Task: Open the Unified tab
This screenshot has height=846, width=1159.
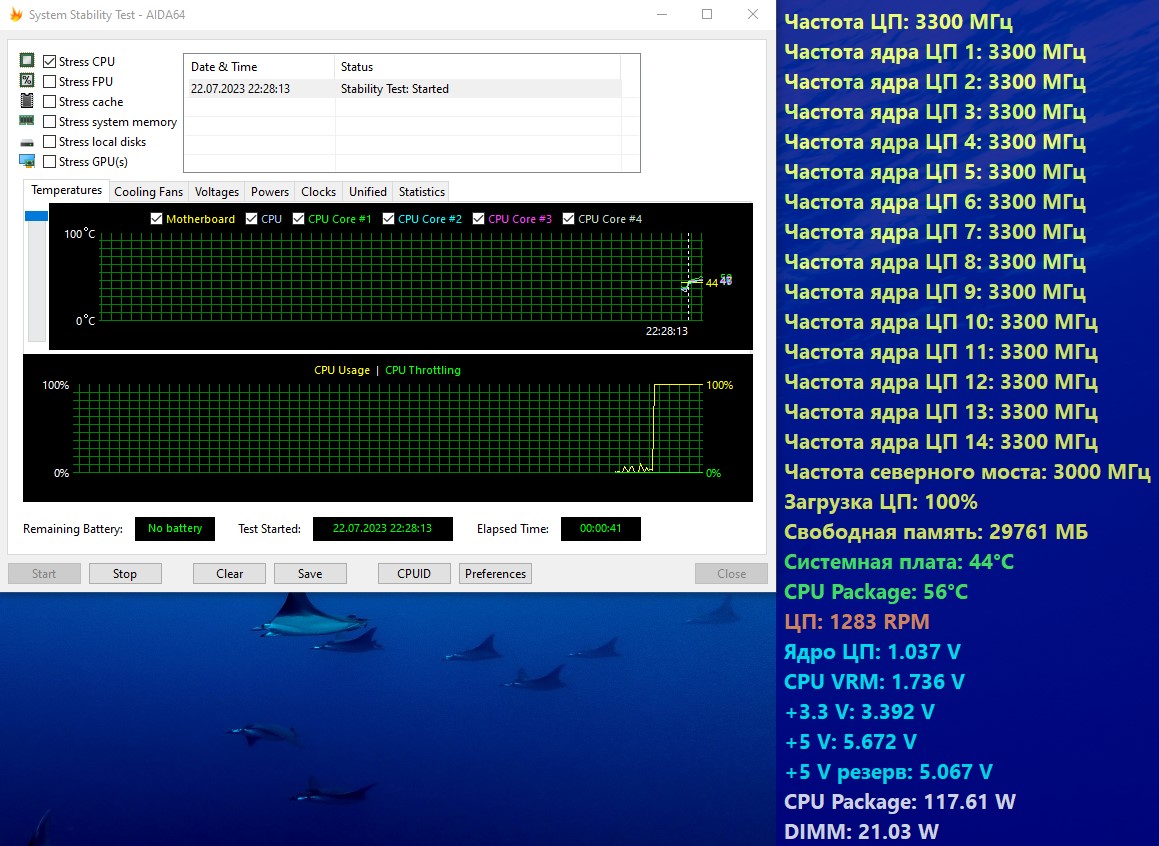Action: [367, 191]
